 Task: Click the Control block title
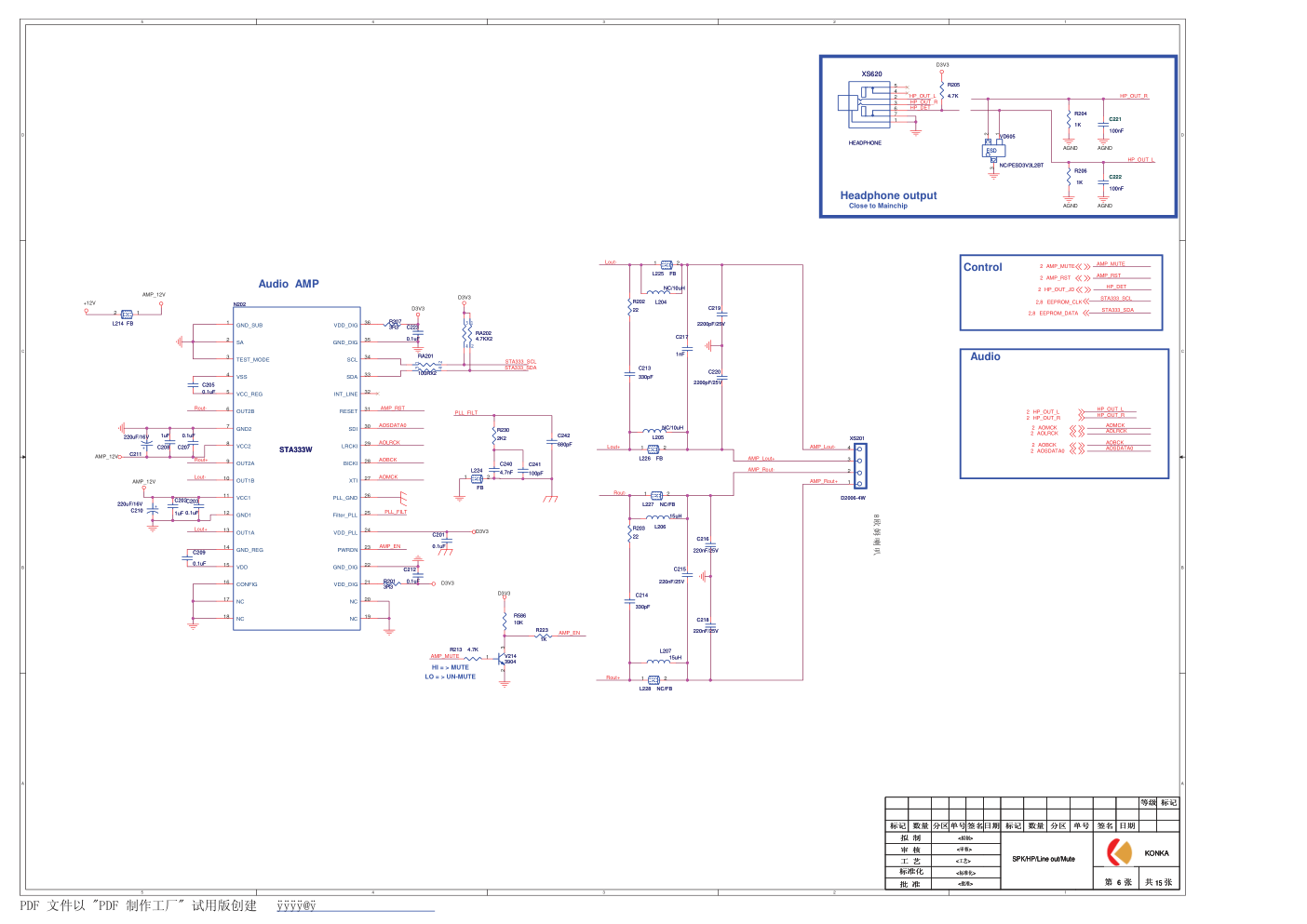pyautogui.click(x=982, y=267)
